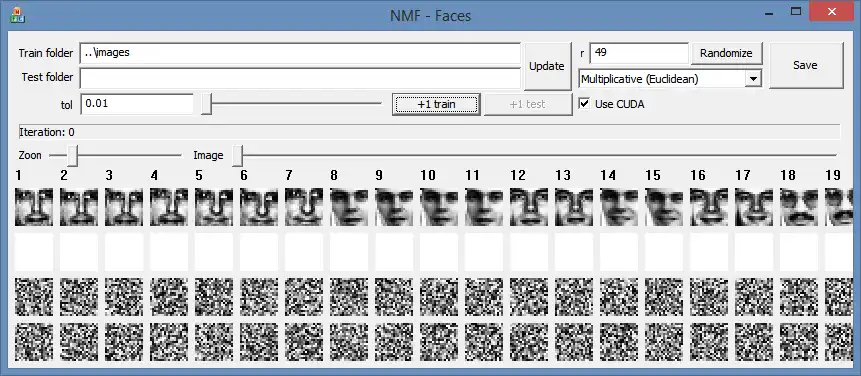Click the Image slider label
Viewport: 861px width, 376px height.
coord(208,155)
